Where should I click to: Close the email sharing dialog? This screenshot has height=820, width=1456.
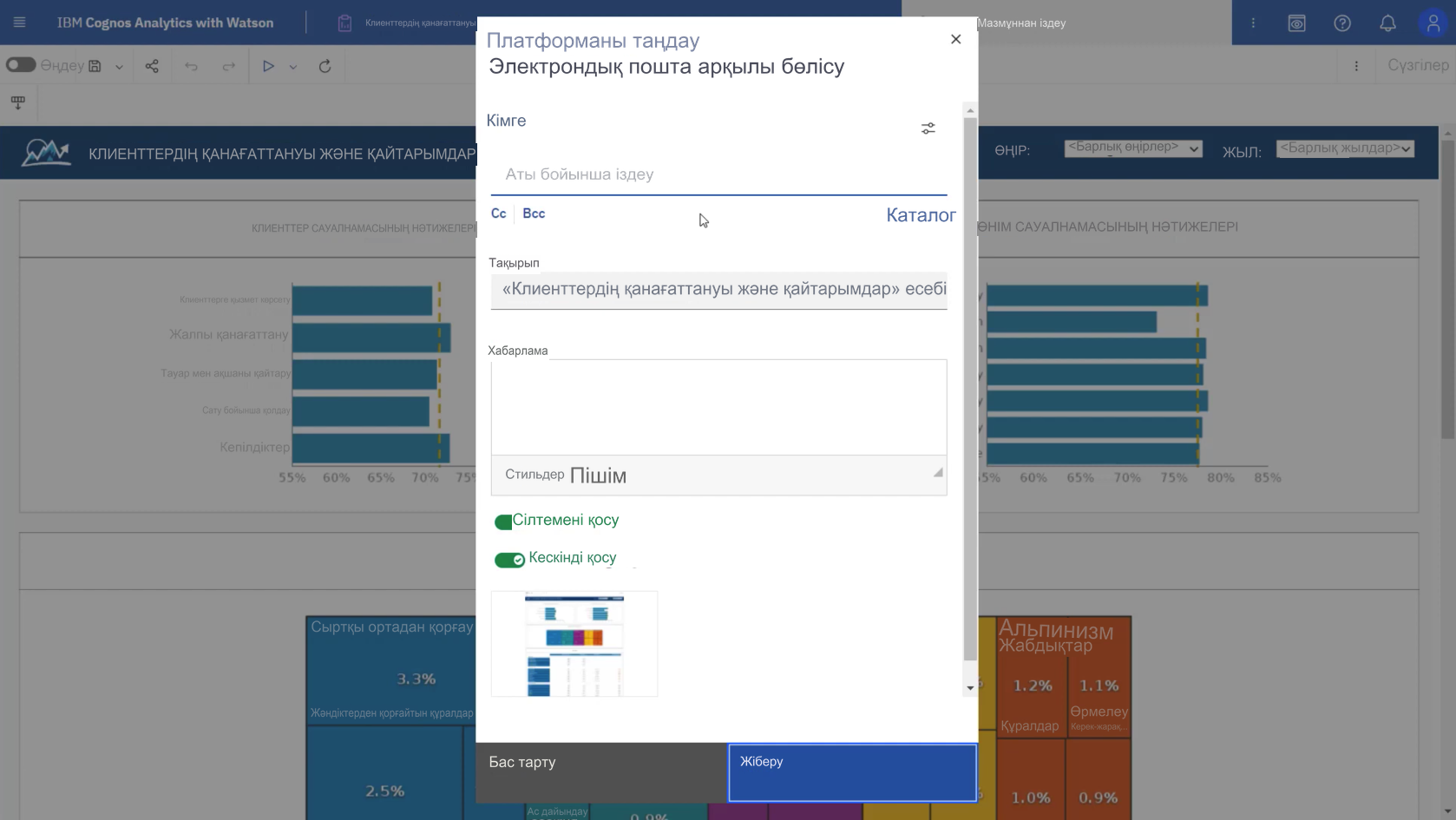pyautogui.click(x=955, y=39)
